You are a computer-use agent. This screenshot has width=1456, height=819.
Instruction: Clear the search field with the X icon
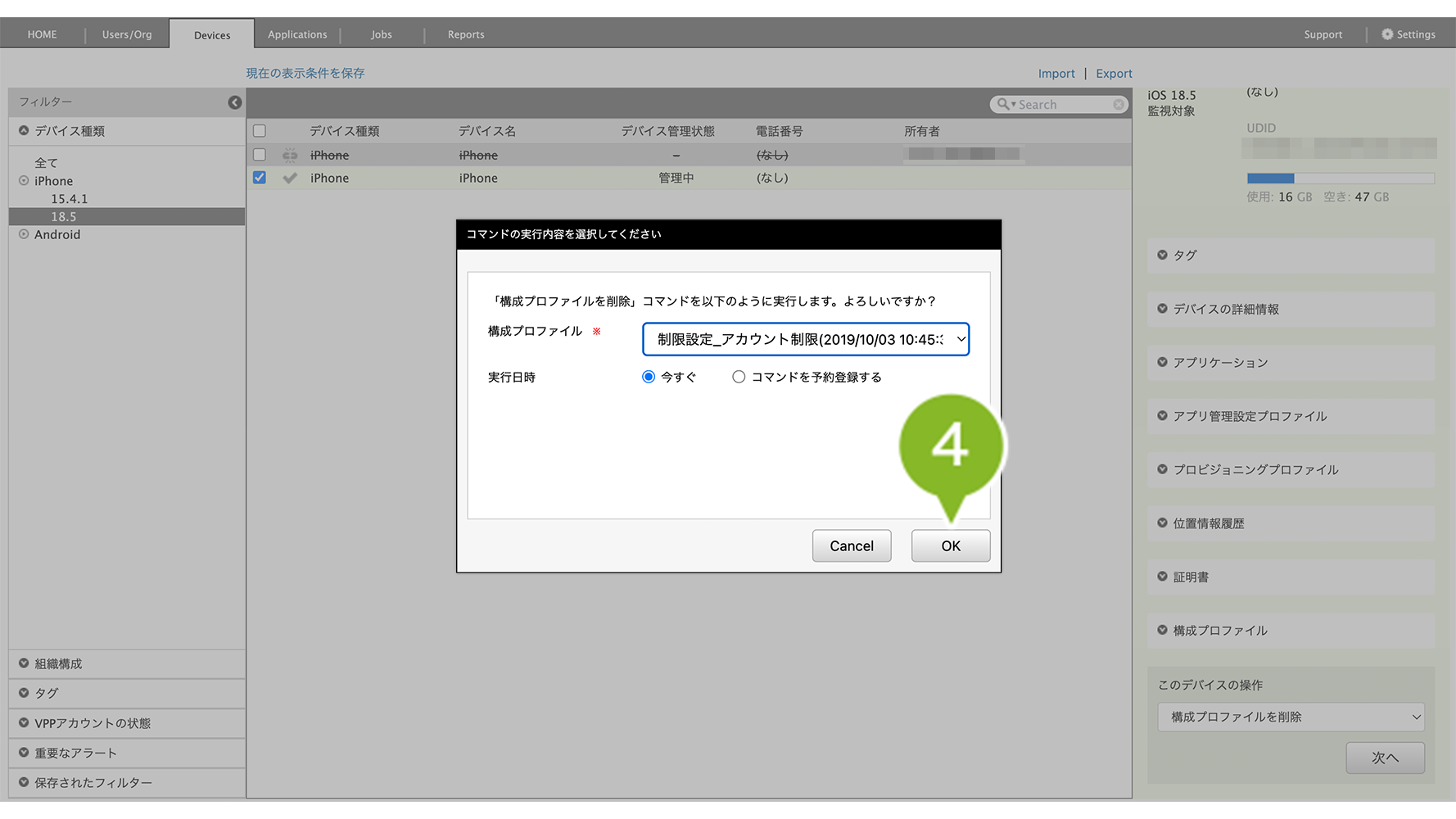pyautogui.click(x=1119, y=105)
